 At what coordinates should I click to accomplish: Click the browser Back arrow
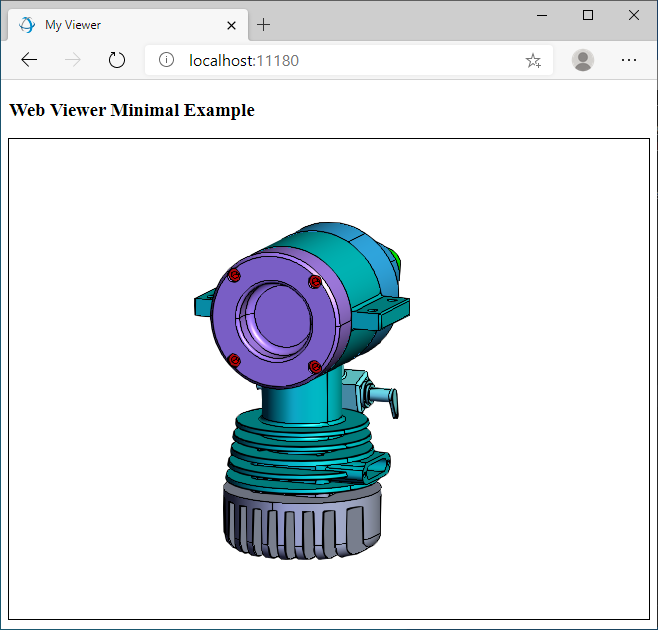(29, 60)
